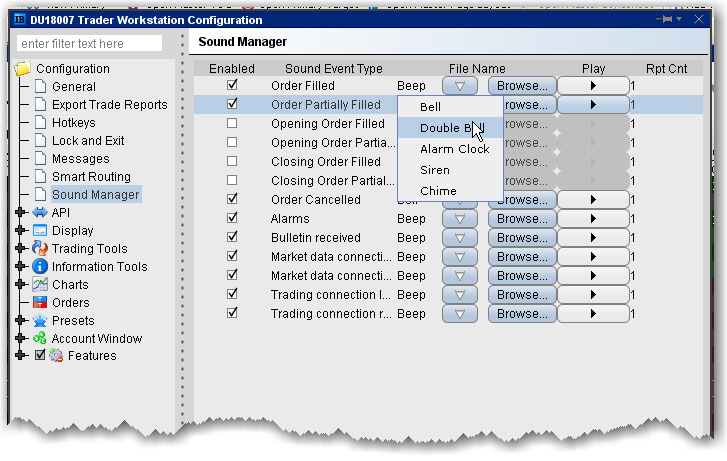Open the Order Filled sound dropdown arrow
This screenshot has width=727, height=461.
tap(459, 86)
